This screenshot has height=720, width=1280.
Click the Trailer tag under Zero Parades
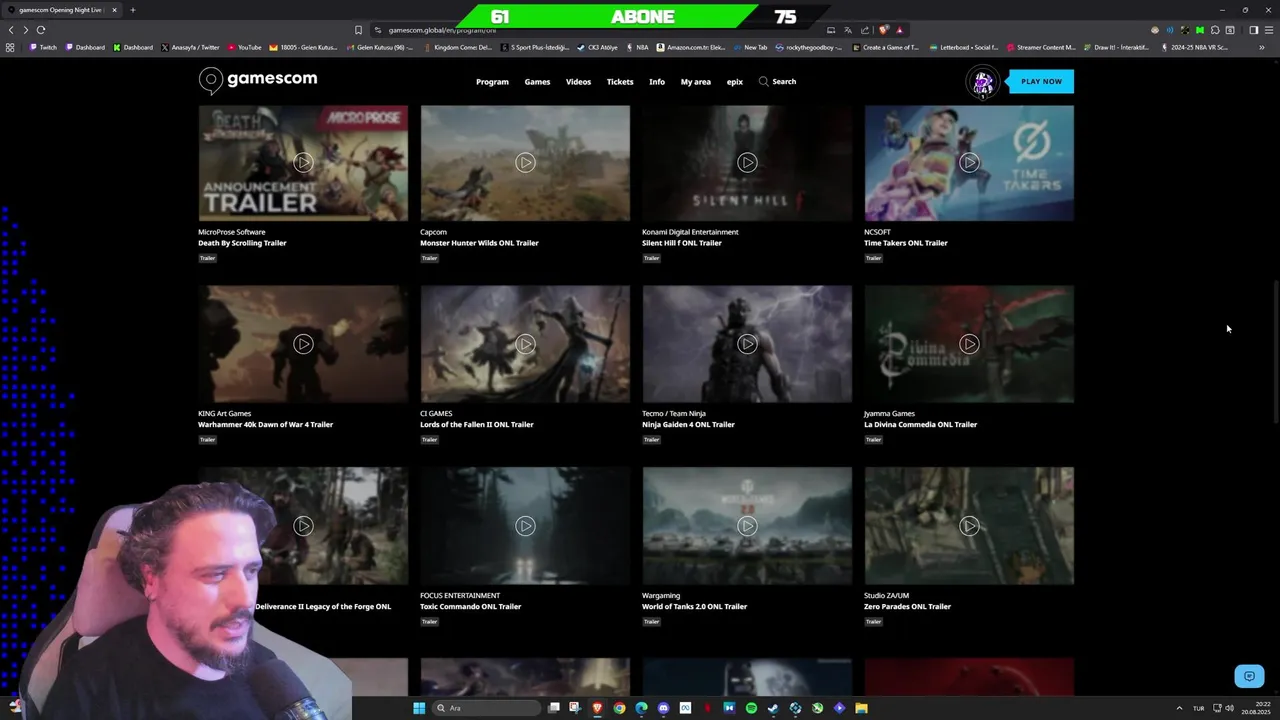[874, 622]
